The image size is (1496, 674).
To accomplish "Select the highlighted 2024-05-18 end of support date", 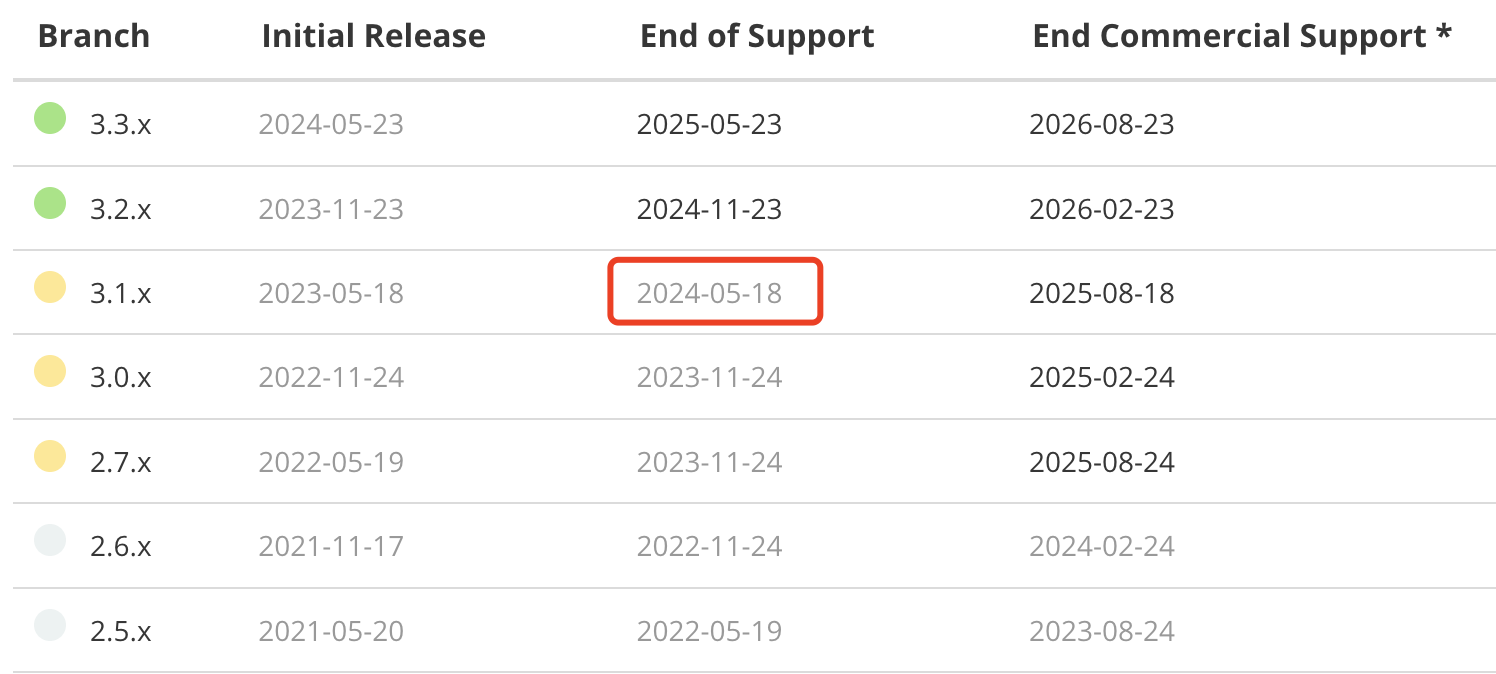I will click(x=710, y=293).
